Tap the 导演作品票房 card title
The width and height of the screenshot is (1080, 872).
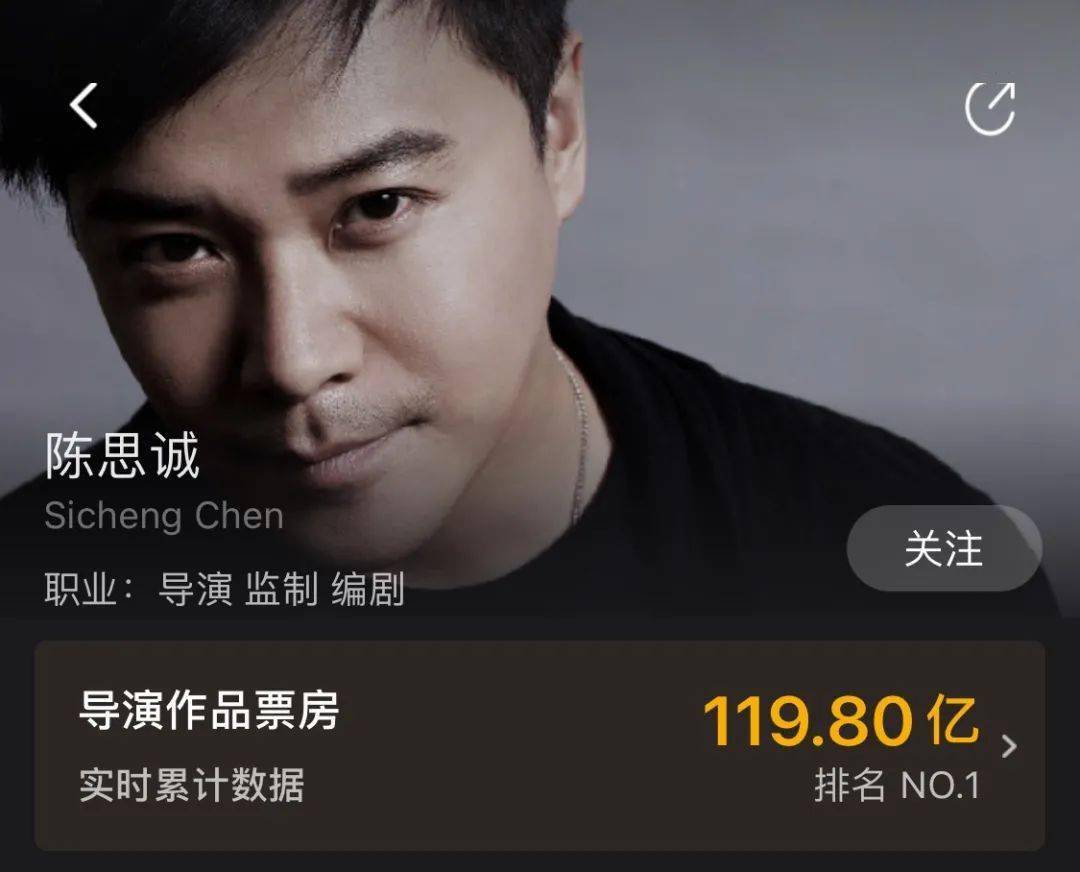[209, 710]
